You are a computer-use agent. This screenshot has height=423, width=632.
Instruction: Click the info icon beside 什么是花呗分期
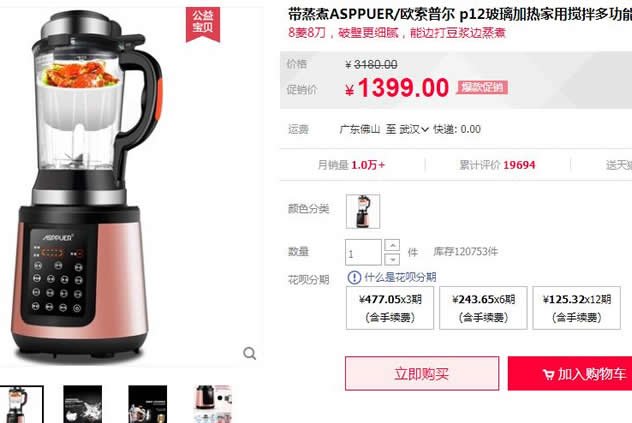click(354, 277)
